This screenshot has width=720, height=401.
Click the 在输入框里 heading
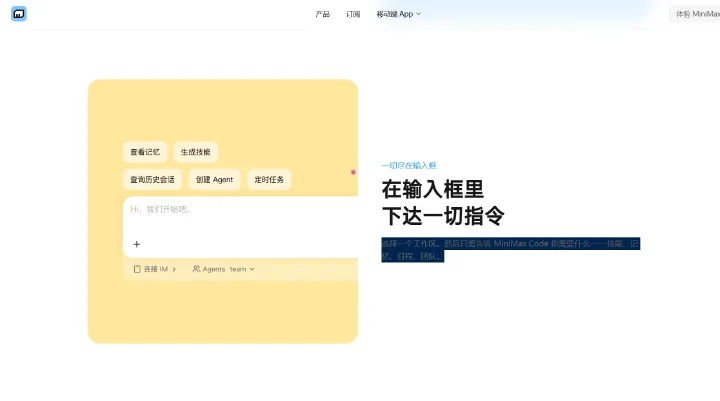tap(433, 189)
